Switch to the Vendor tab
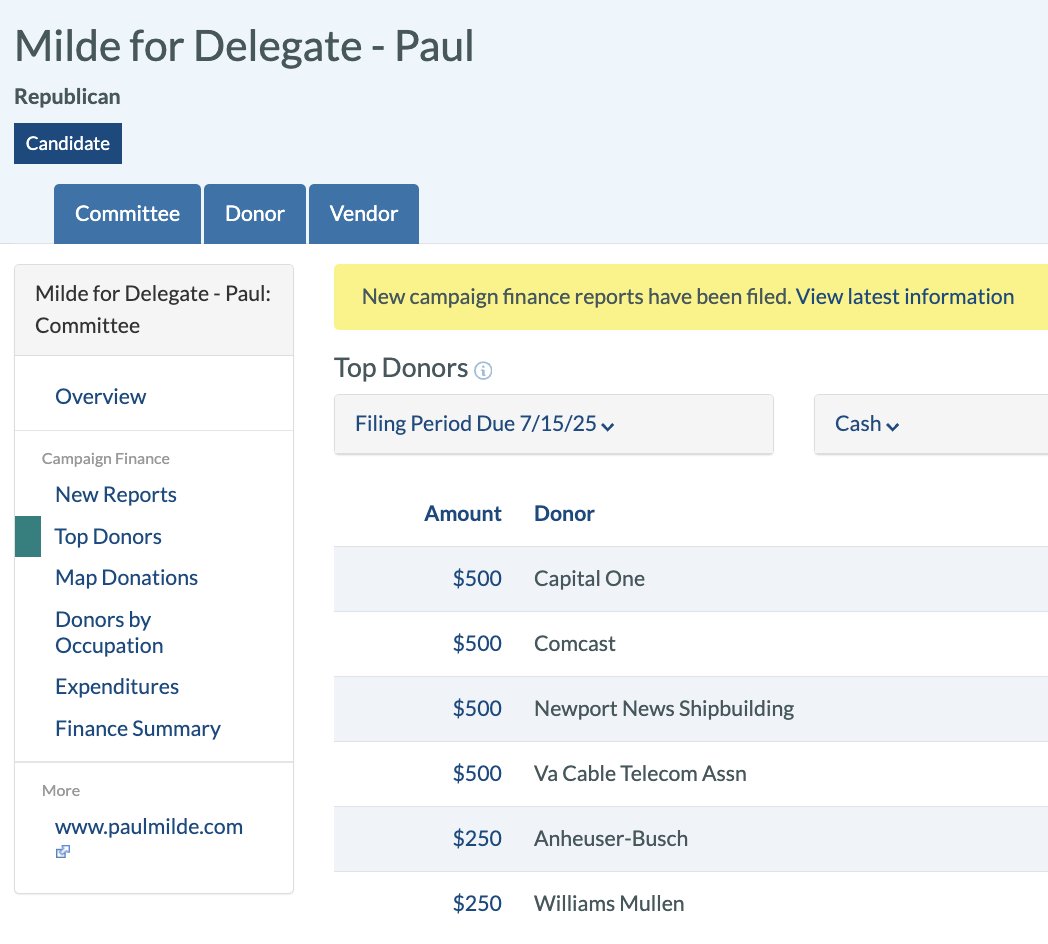 364,214
